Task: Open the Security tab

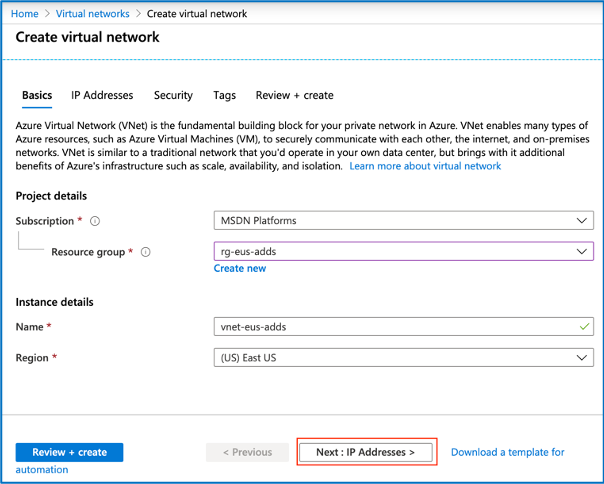Action: coord(173,95)
